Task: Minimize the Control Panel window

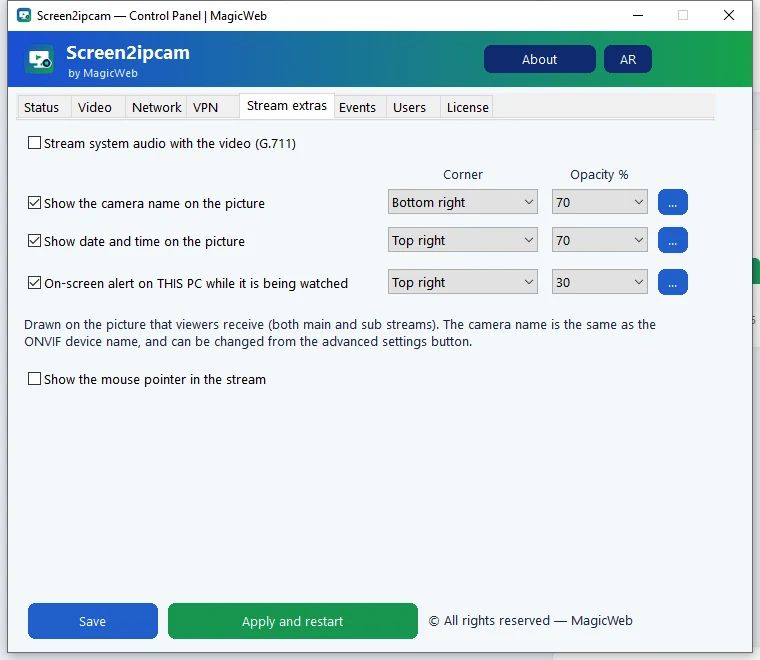Action: (638, 16)
